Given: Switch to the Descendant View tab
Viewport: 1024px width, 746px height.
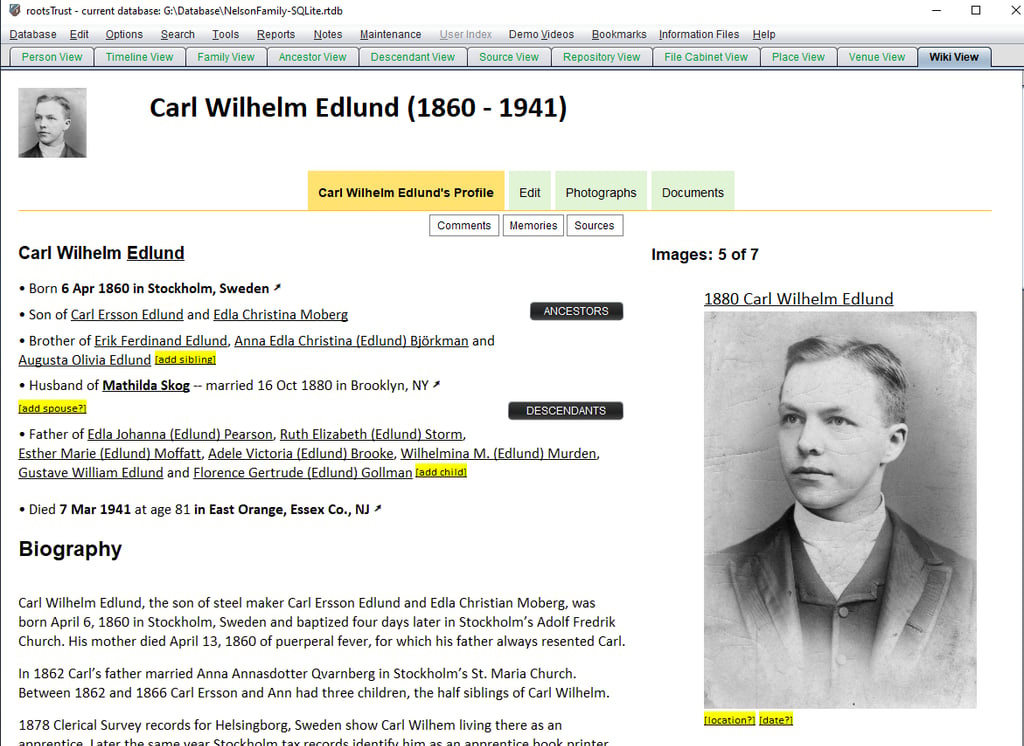Looking at the screenshot, I should [x=413, y=57].
